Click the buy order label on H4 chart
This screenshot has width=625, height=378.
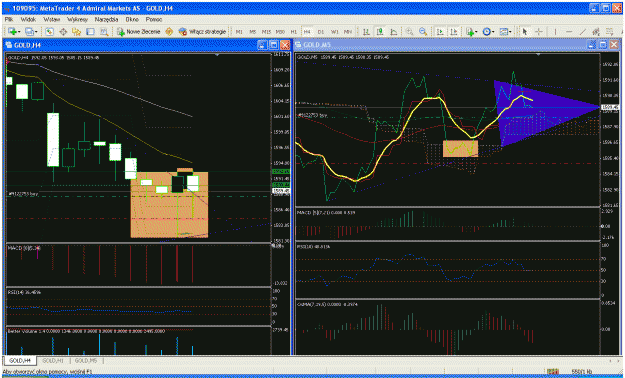click(23, 194)
